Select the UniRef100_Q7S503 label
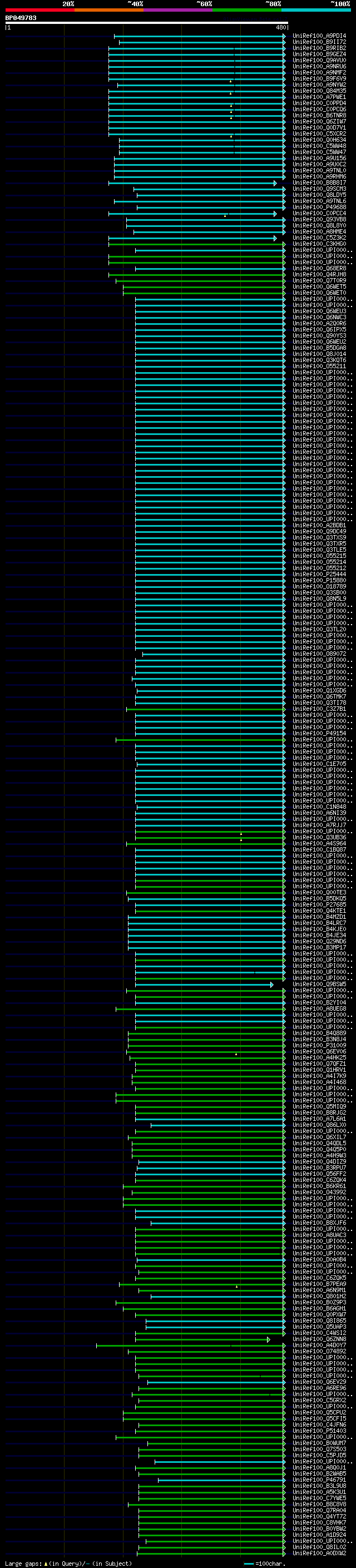 tap(319, 1450)
